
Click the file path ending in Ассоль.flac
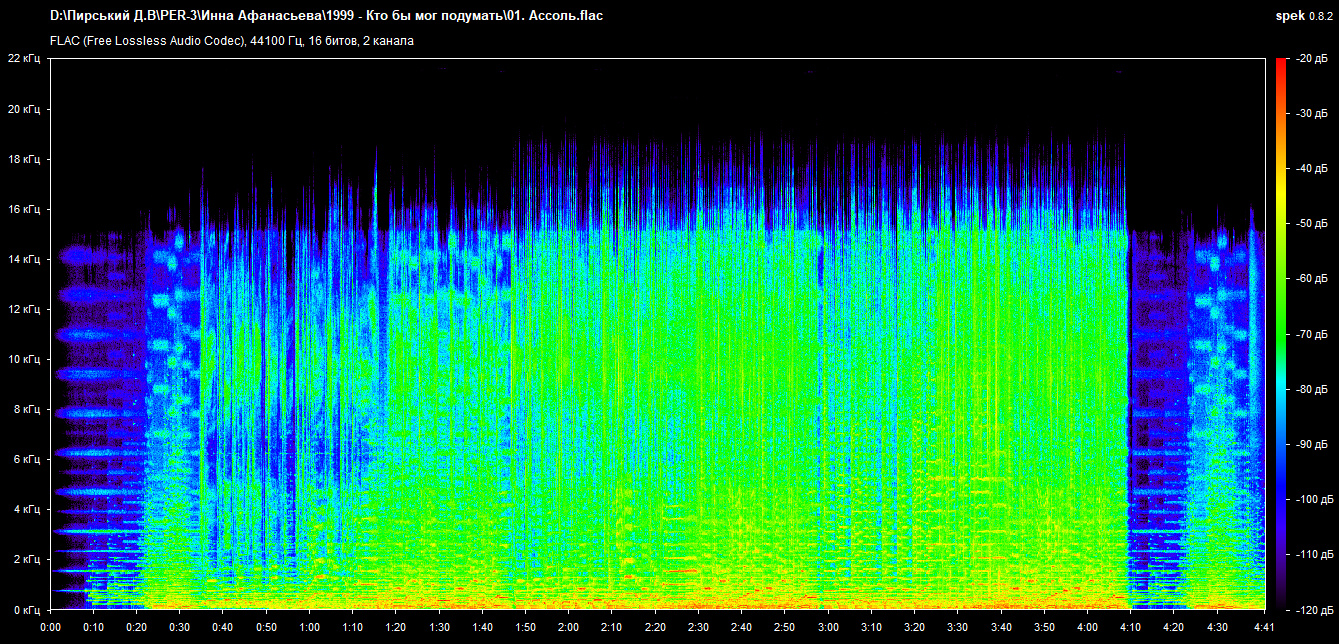326,16
